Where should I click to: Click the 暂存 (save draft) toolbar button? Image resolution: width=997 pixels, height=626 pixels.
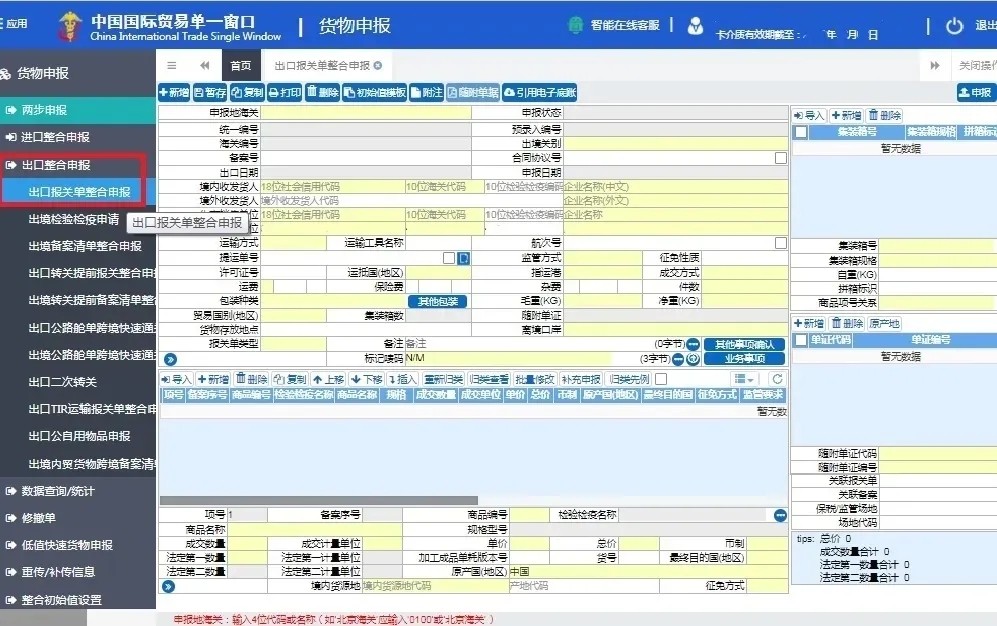coord(209,93)
